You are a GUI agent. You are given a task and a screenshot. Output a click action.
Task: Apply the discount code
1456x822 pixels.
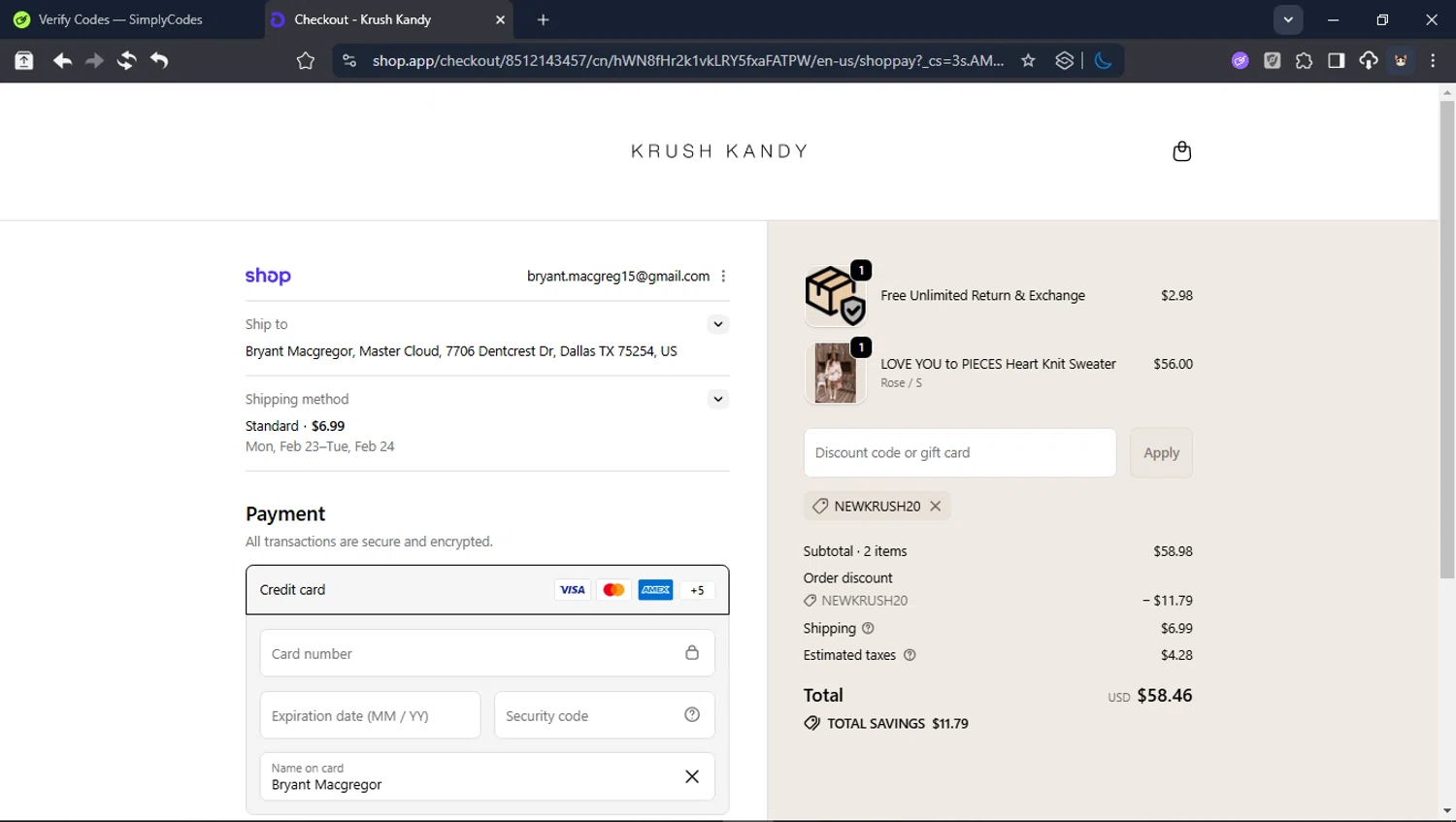point(1161,452)
